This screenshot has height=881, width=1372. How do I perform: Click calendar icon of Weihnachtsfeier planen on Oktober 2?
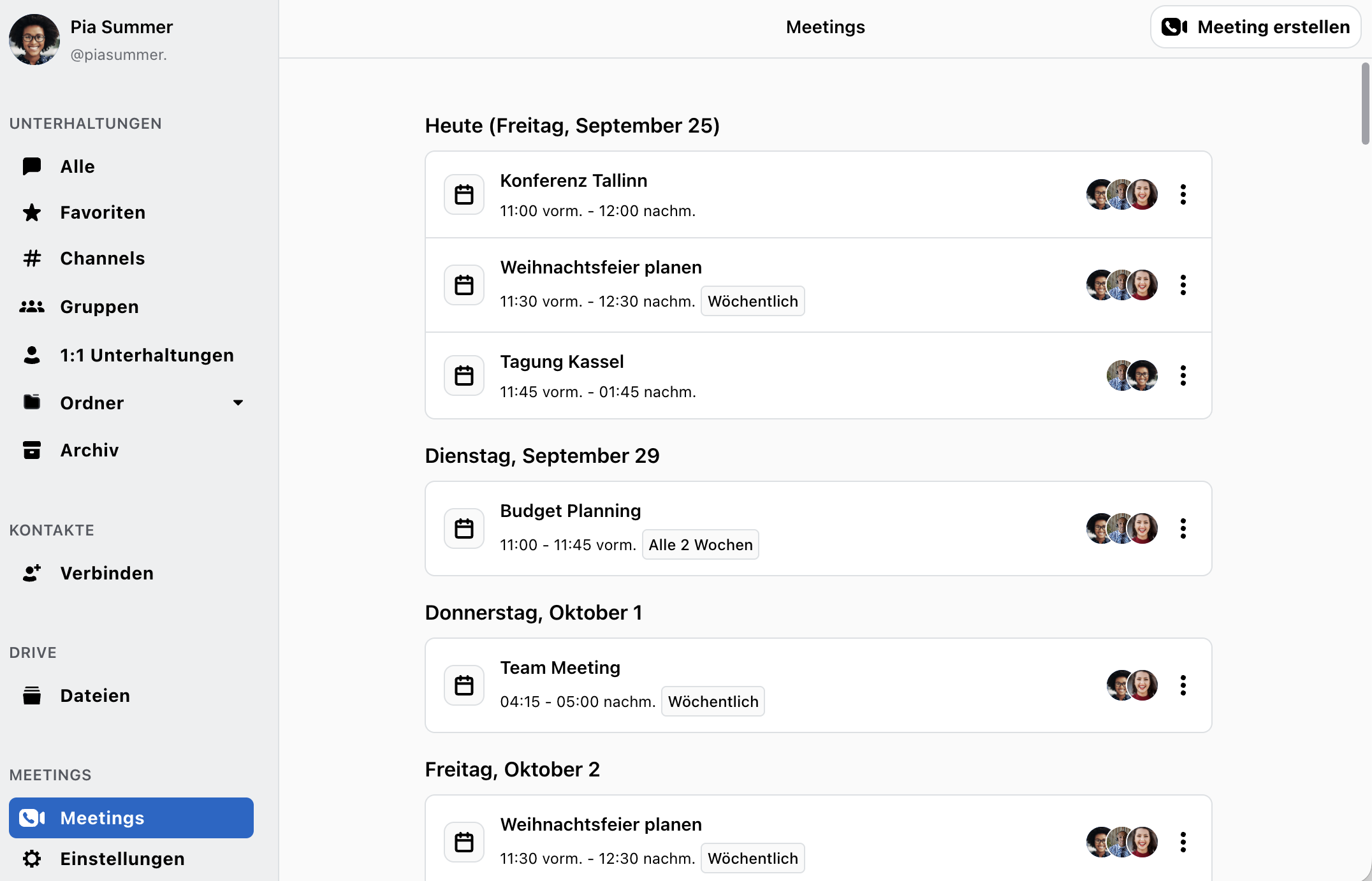464,842
